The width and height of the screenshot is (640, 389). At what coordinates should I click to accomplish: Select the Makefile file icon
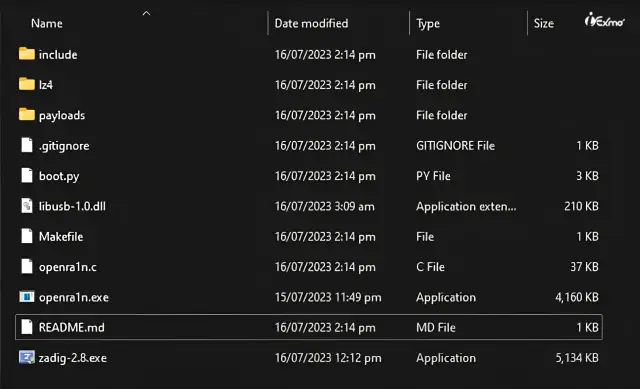tap(27, 236)
